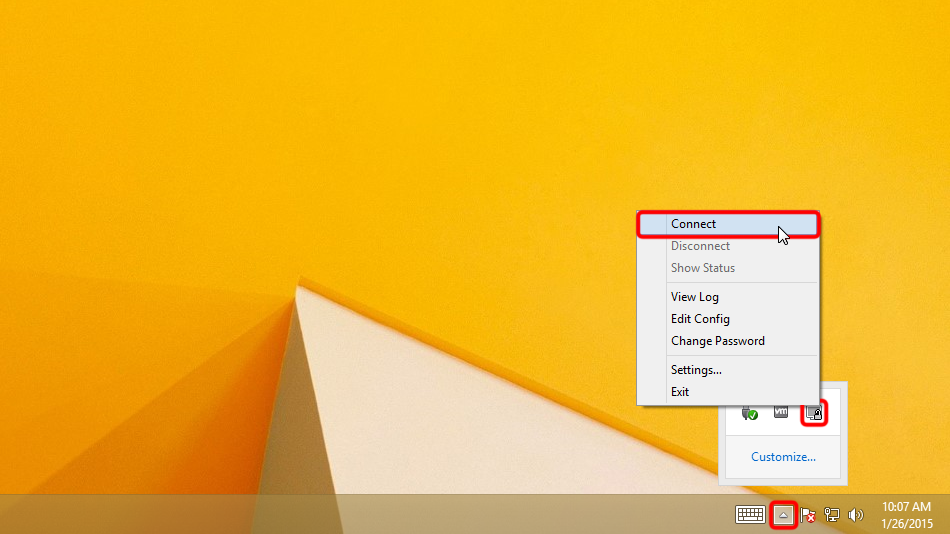Click the VMware Tools tray icon
Screen dimensions: 950x534
pos(781,412)
